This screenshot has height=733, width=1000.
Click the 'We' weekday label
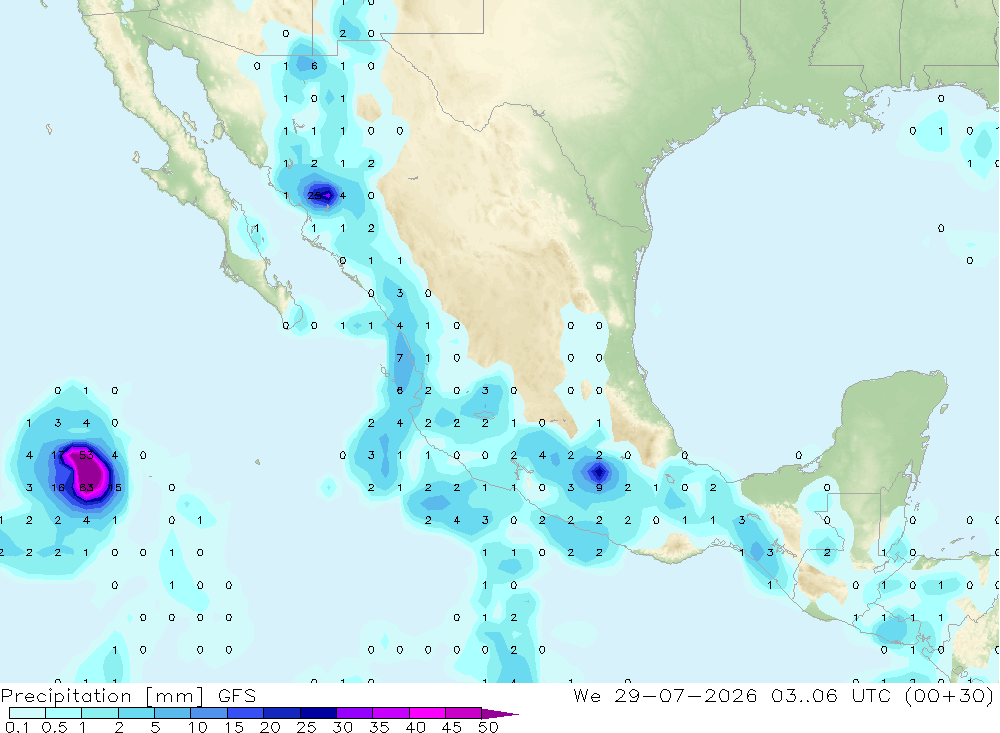(587, 695)
